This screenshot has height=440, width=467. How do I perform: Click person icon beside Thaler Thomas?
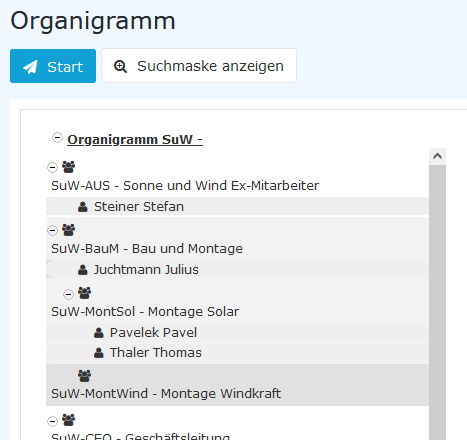tap(99, 353)
